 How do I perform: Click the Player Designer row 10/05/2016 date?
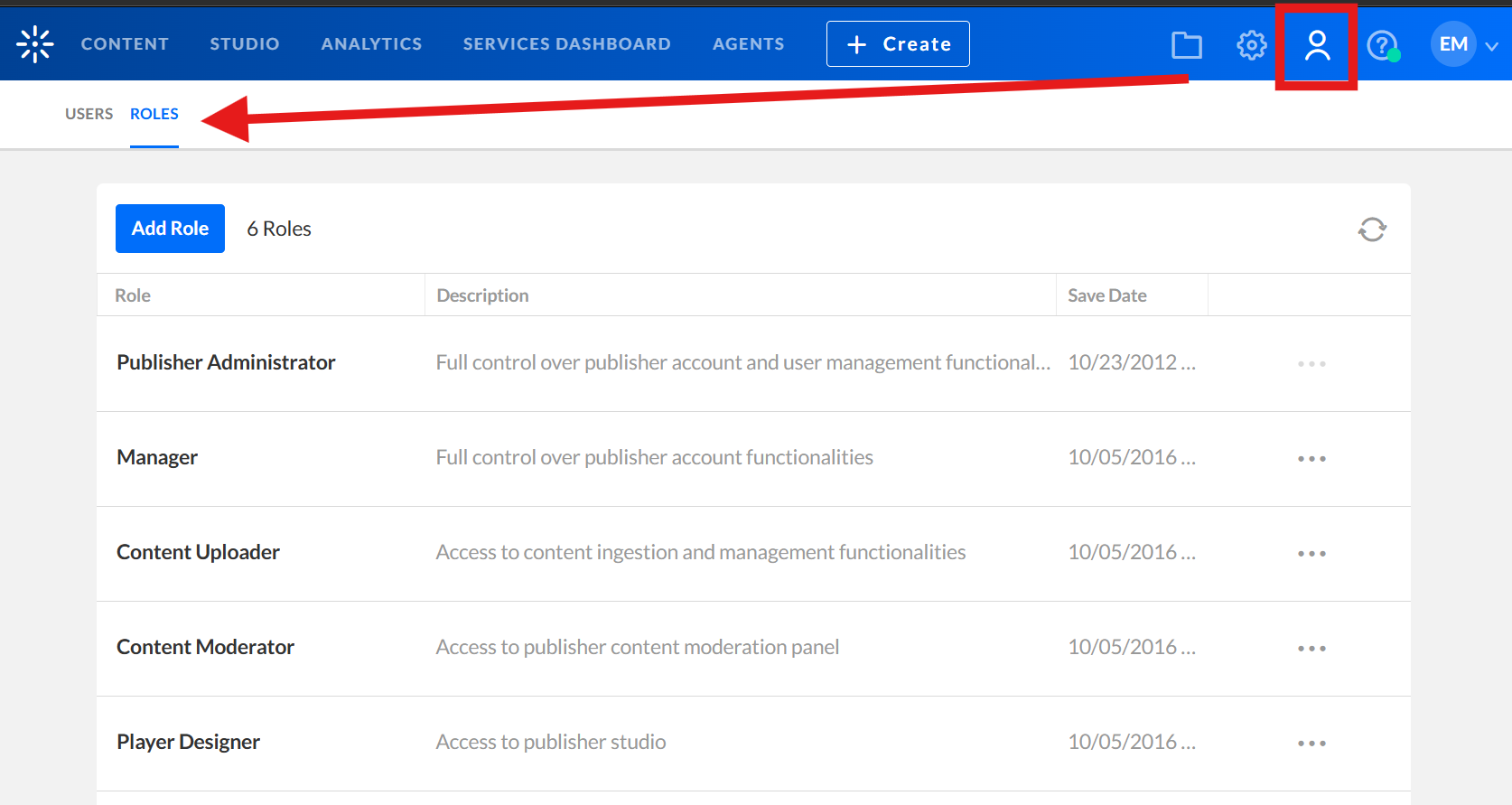(1132, 742)
